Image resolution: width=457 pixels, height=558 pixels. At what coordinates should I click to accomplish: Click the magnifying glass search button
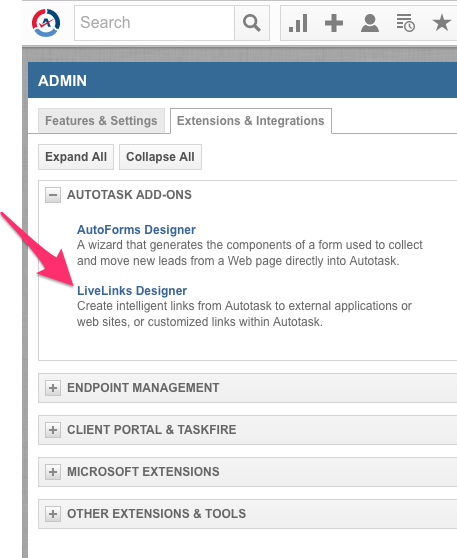pyautogui.click(x=252, y=23)
